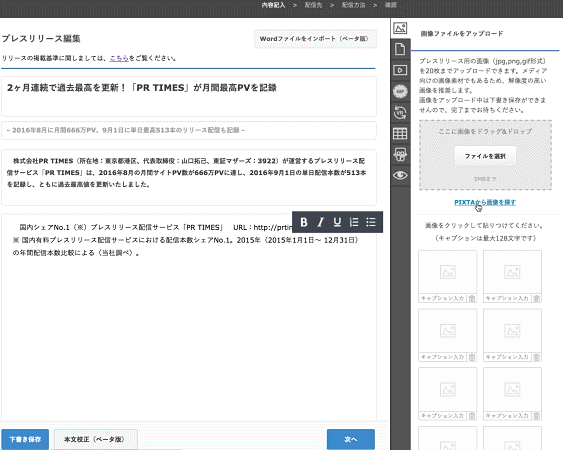The width and height of the screenshot is (563, 450).
Task: Open the video embed panel icon
Action: click(400, 70)
